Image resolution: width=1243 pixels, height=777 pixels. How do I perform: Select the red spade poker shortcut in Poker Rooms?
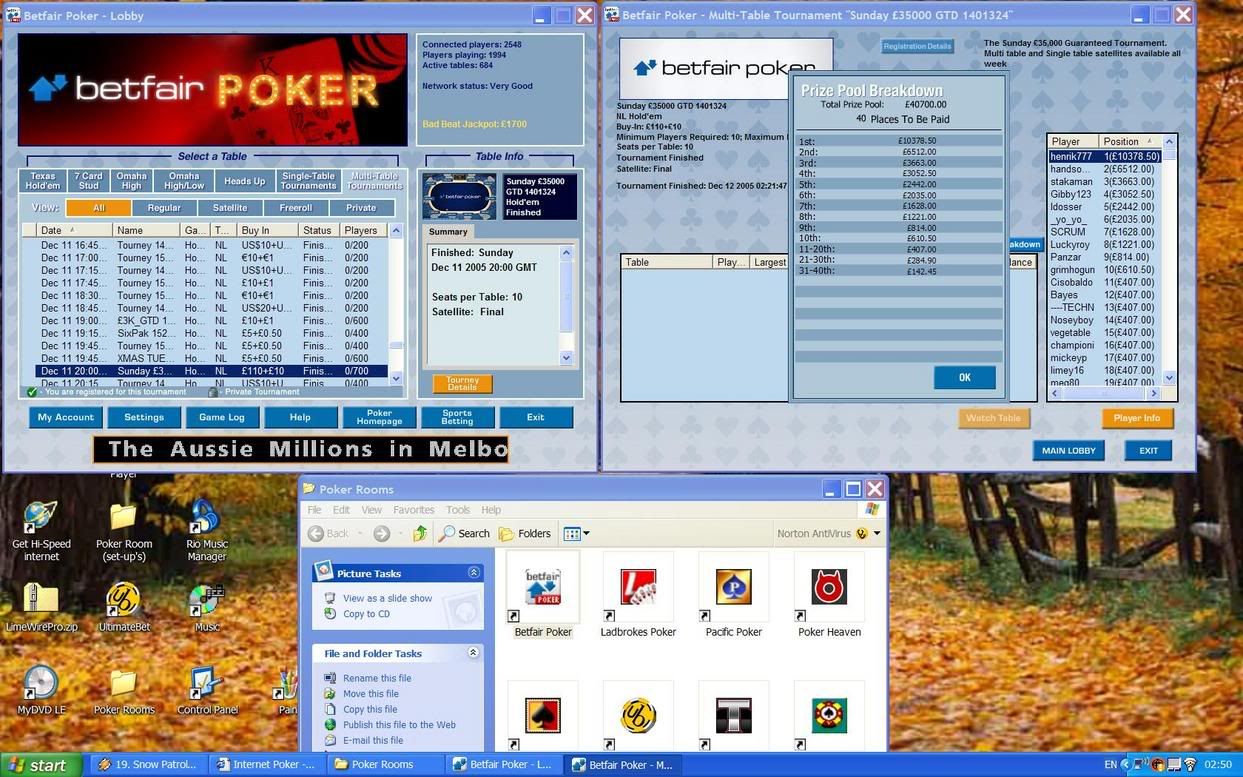pyautogui.click(x=543, y=715)
